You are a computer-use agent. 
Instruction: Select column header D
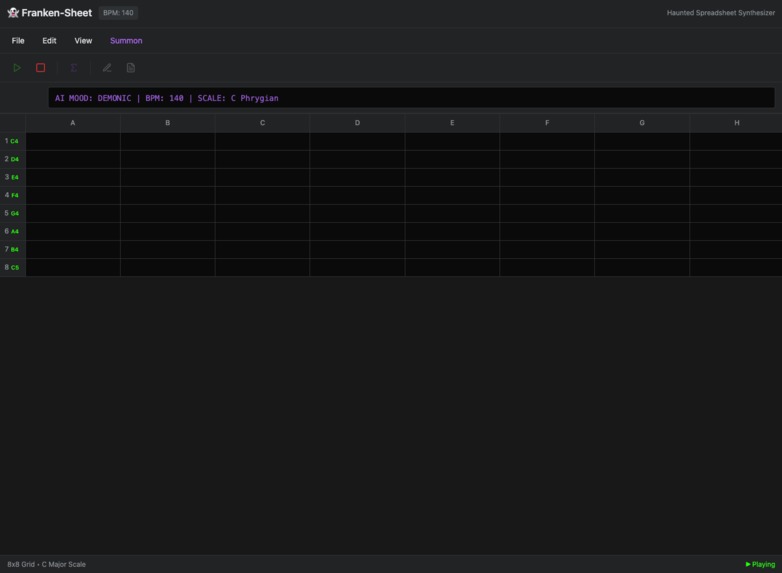click(x=357, y=123)
